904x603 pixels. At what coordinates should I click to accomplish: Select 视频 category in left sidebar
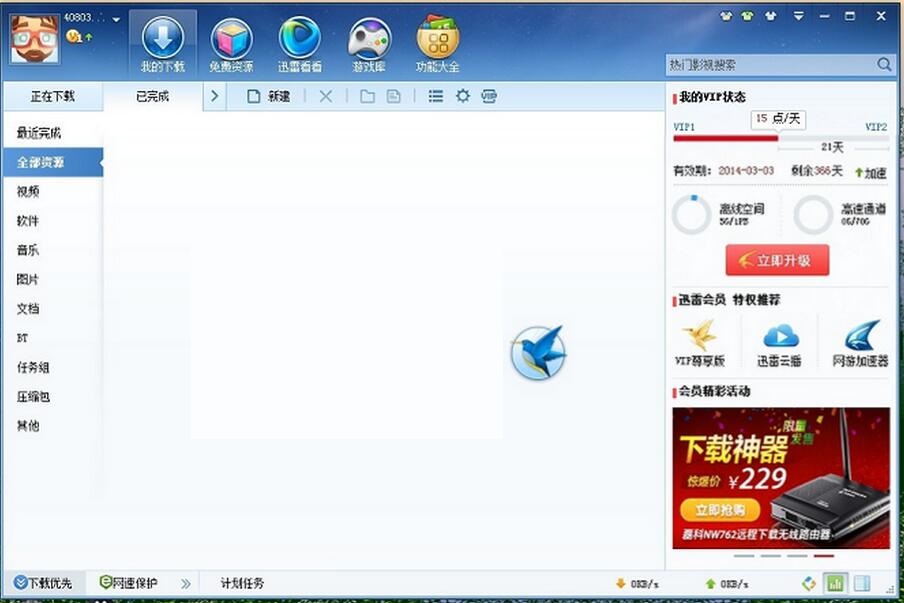(28, 191)
